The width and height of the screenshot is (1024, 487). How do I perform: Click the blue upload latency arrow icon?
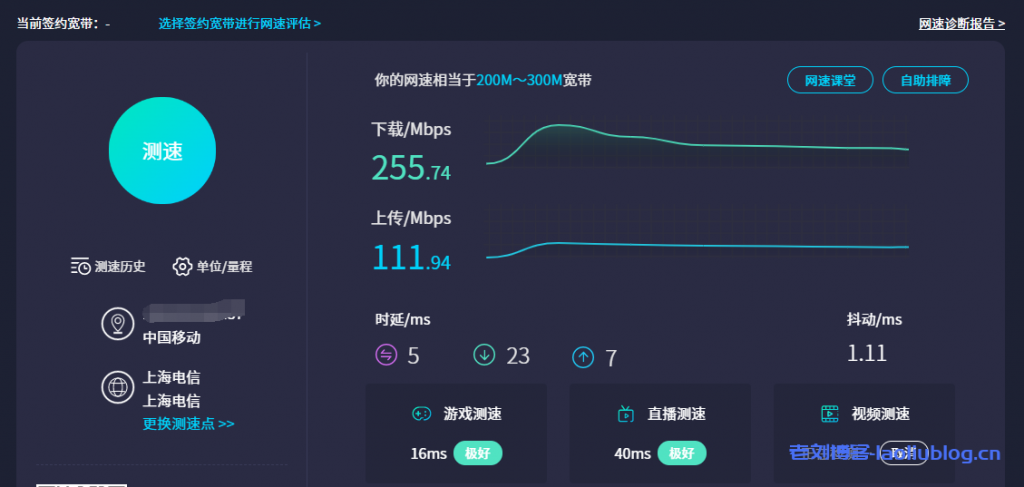[x=582, y=357]
